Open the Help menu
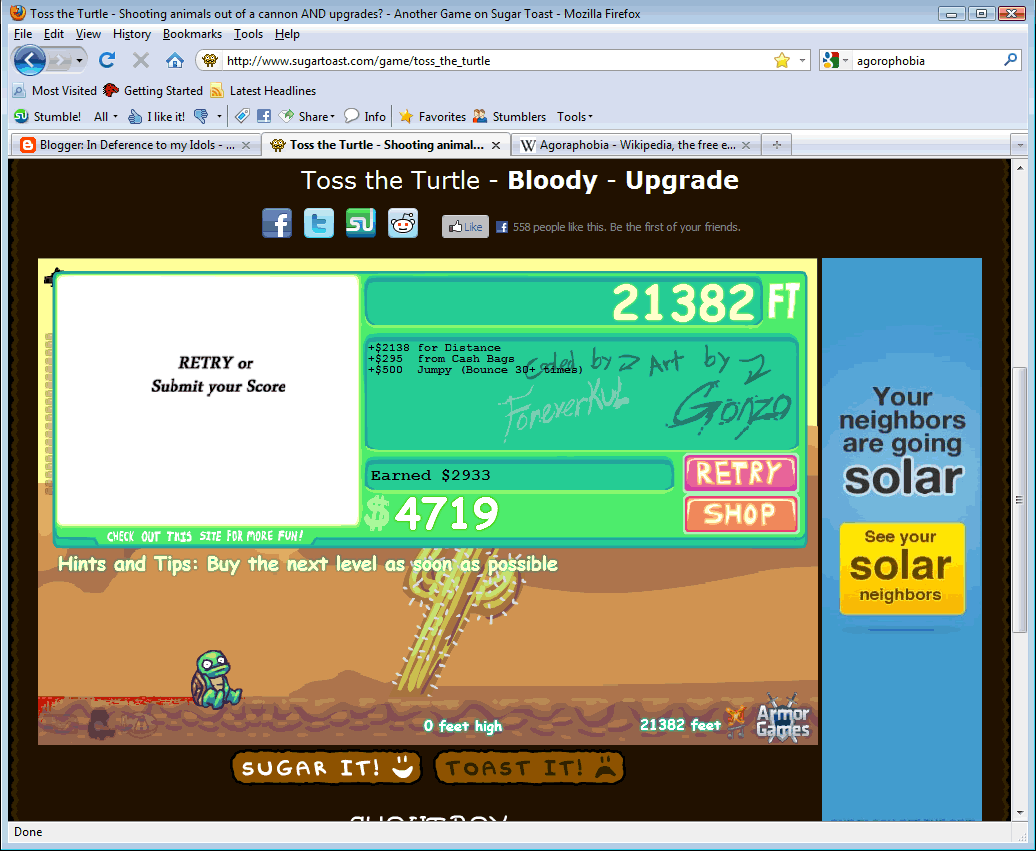The image size is (1036, 851). click(287, 34)
